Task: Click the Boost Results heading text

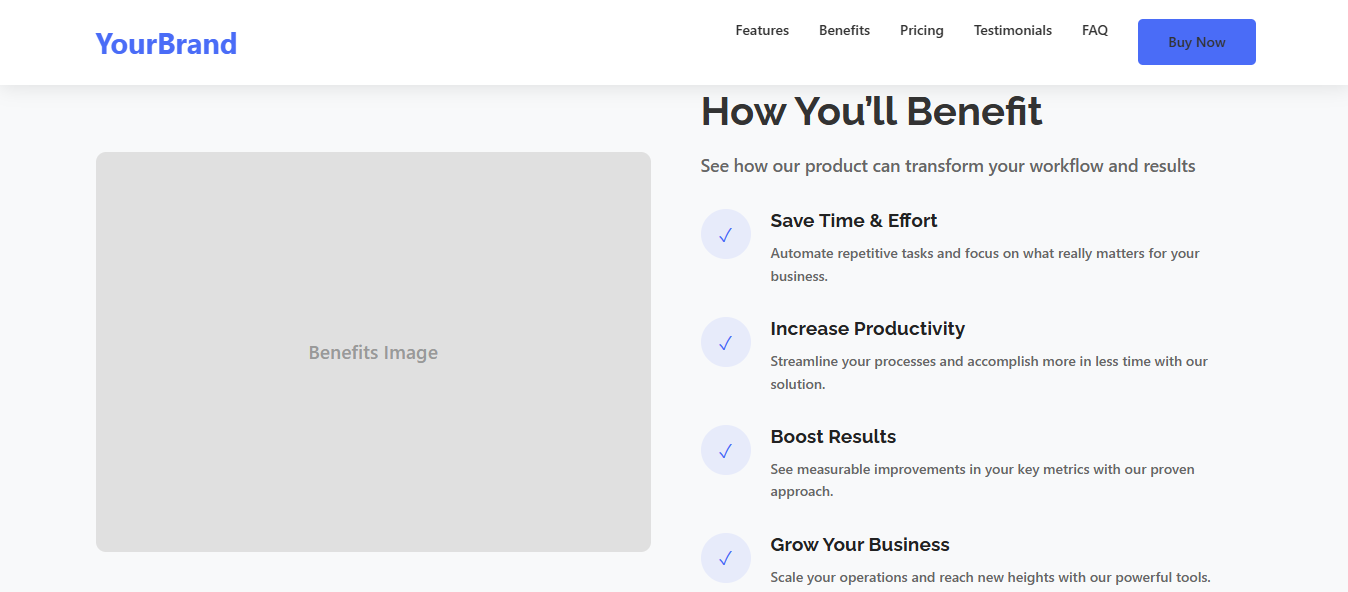Action: 833,436
